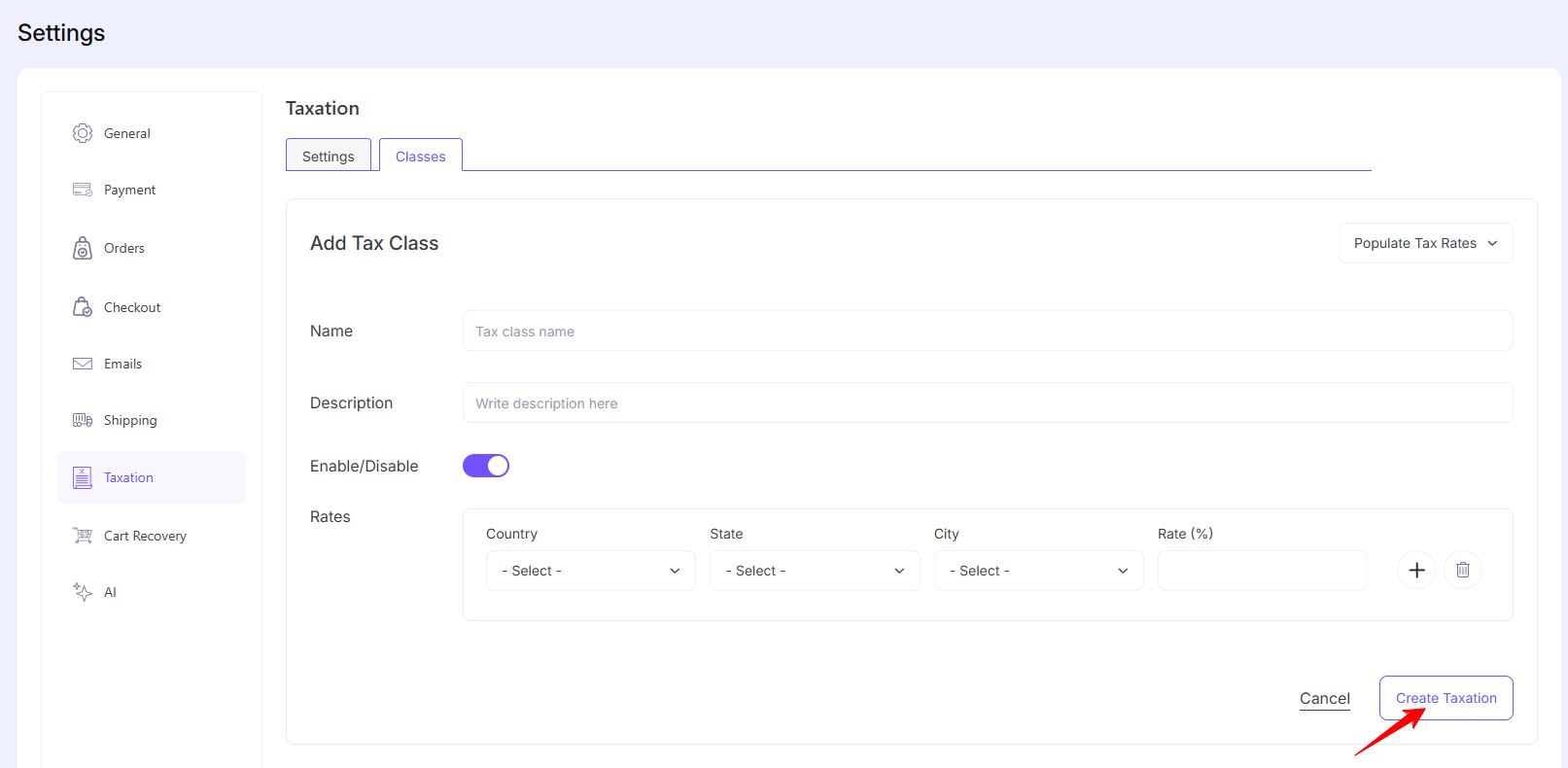Click the General gear icon in sidebar
1568x768 pixels.
(83, 133)
